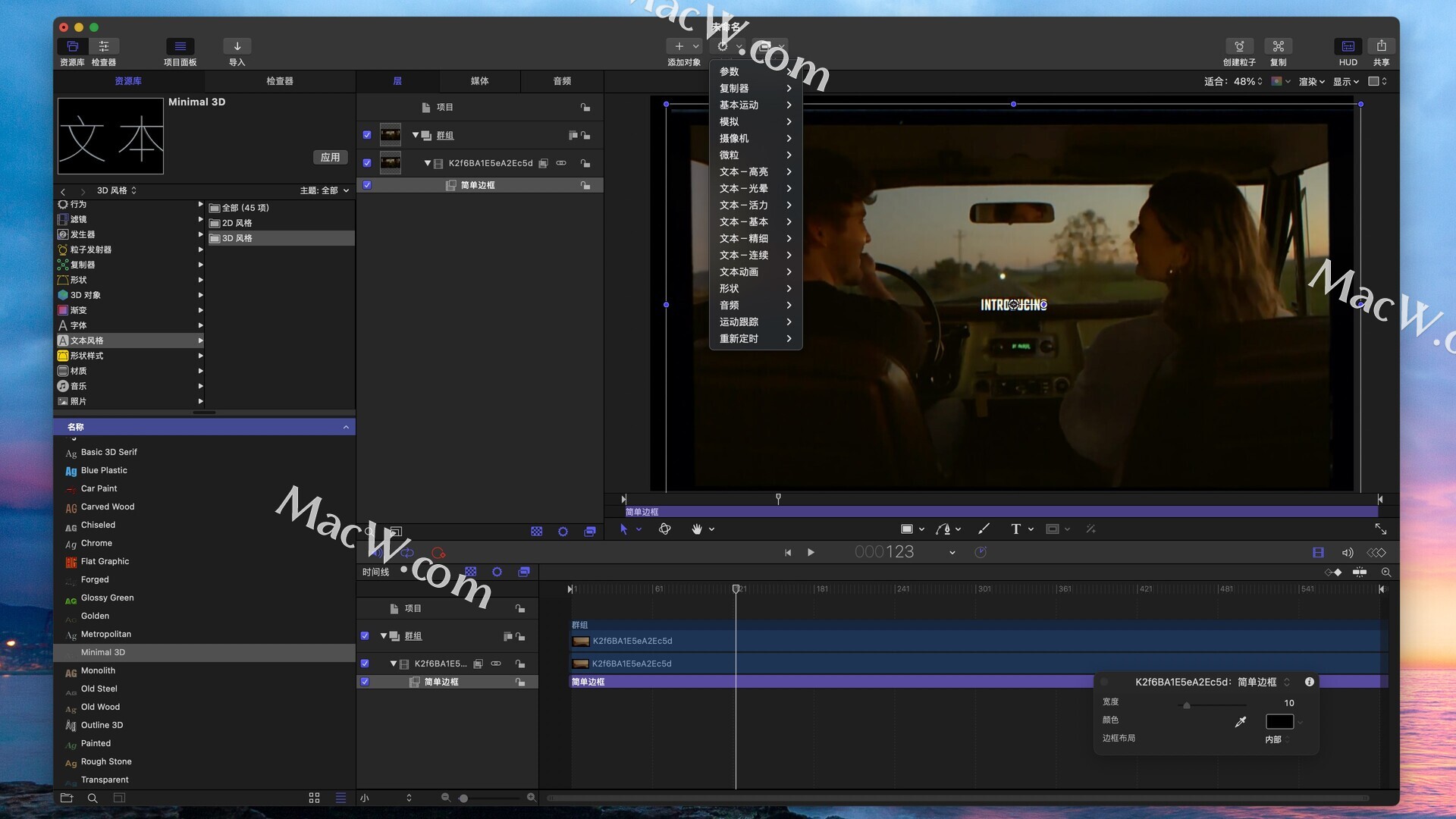Select the Pan hand tool

point(696,529)
